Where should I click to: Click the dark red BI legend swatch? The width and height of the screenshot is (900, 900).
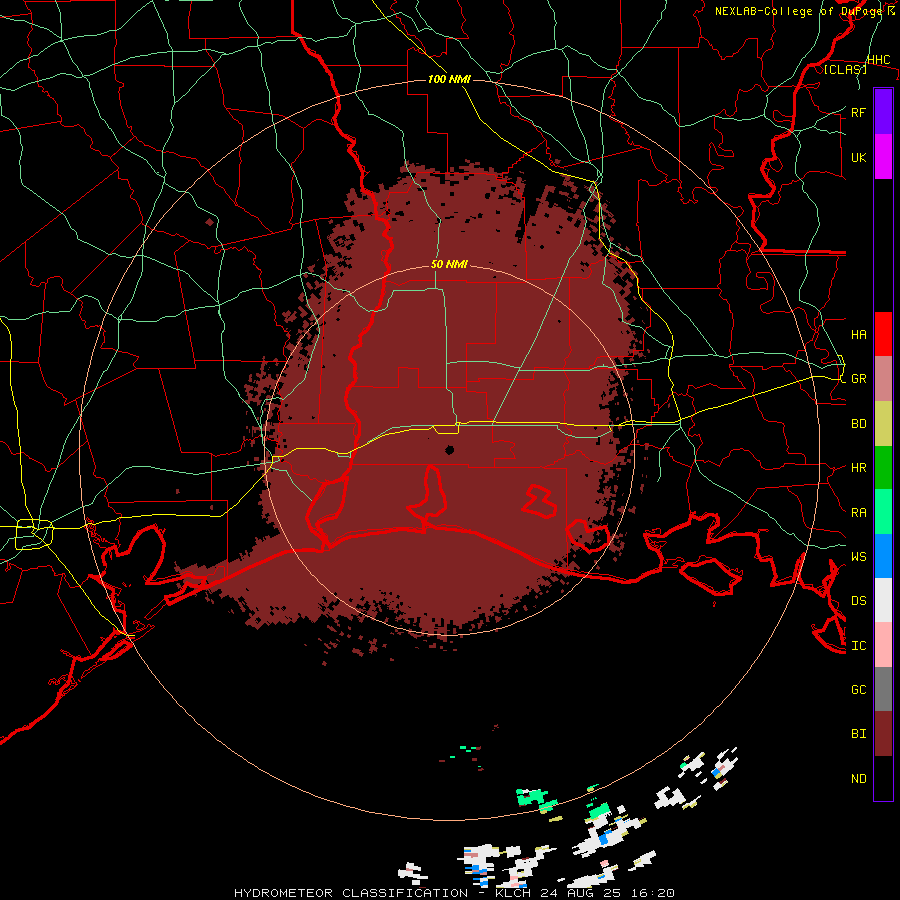883,734
